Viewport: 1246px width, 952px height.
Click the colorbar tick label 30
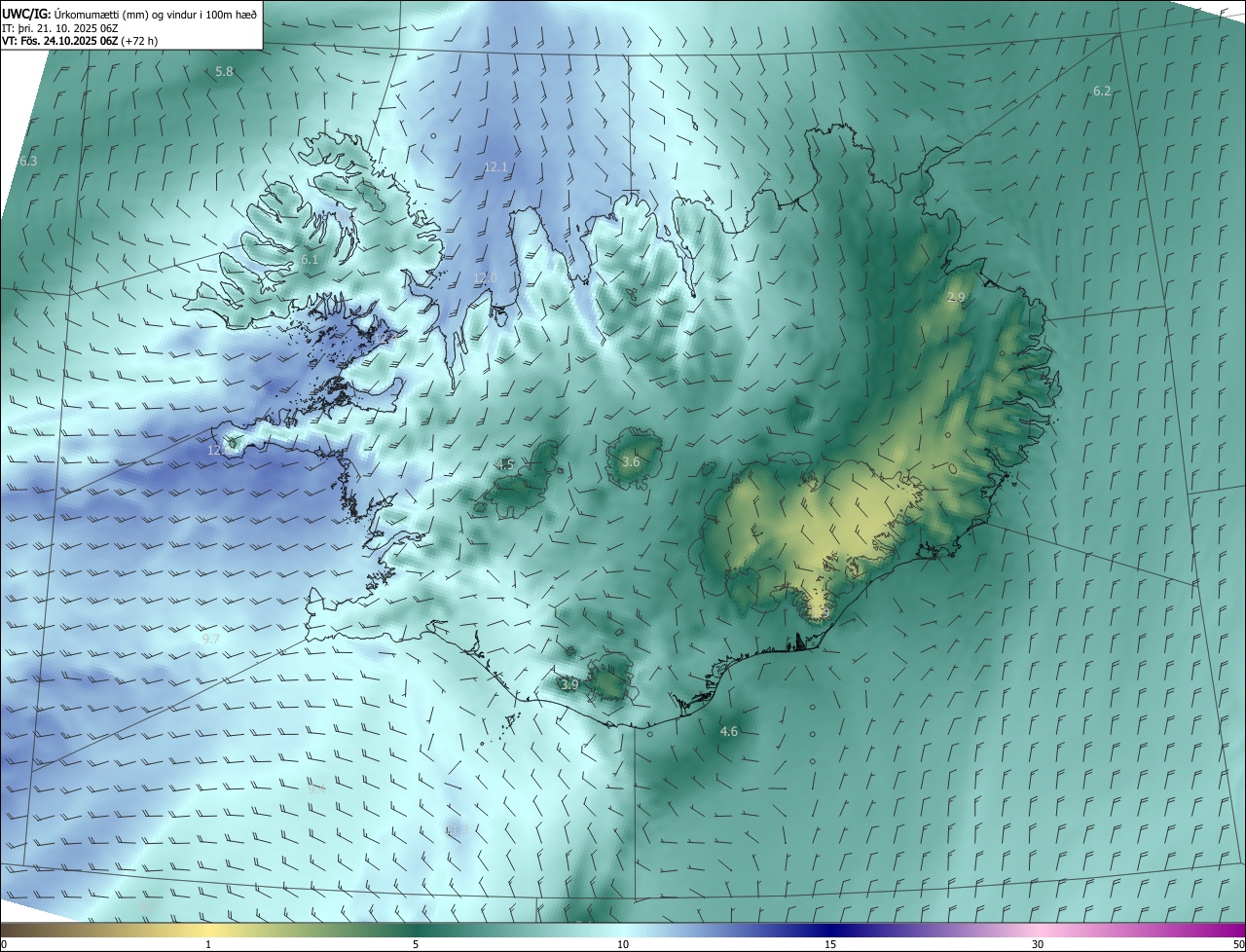tap(1038, 945)
